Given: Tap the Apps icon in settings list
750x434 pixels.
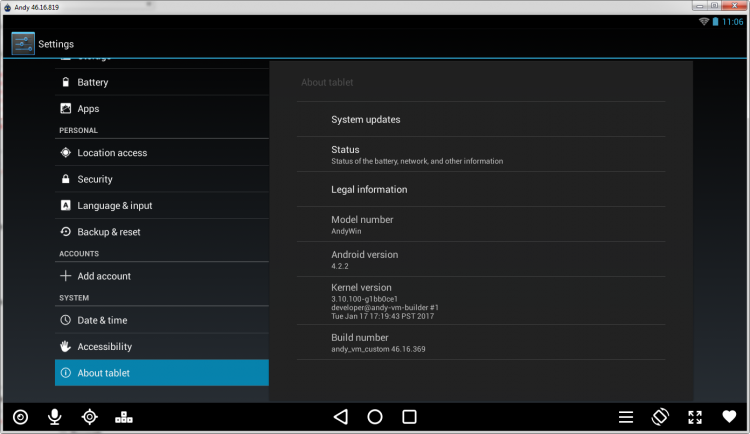Looking at the screenshot, I should [x=66, y=109].
